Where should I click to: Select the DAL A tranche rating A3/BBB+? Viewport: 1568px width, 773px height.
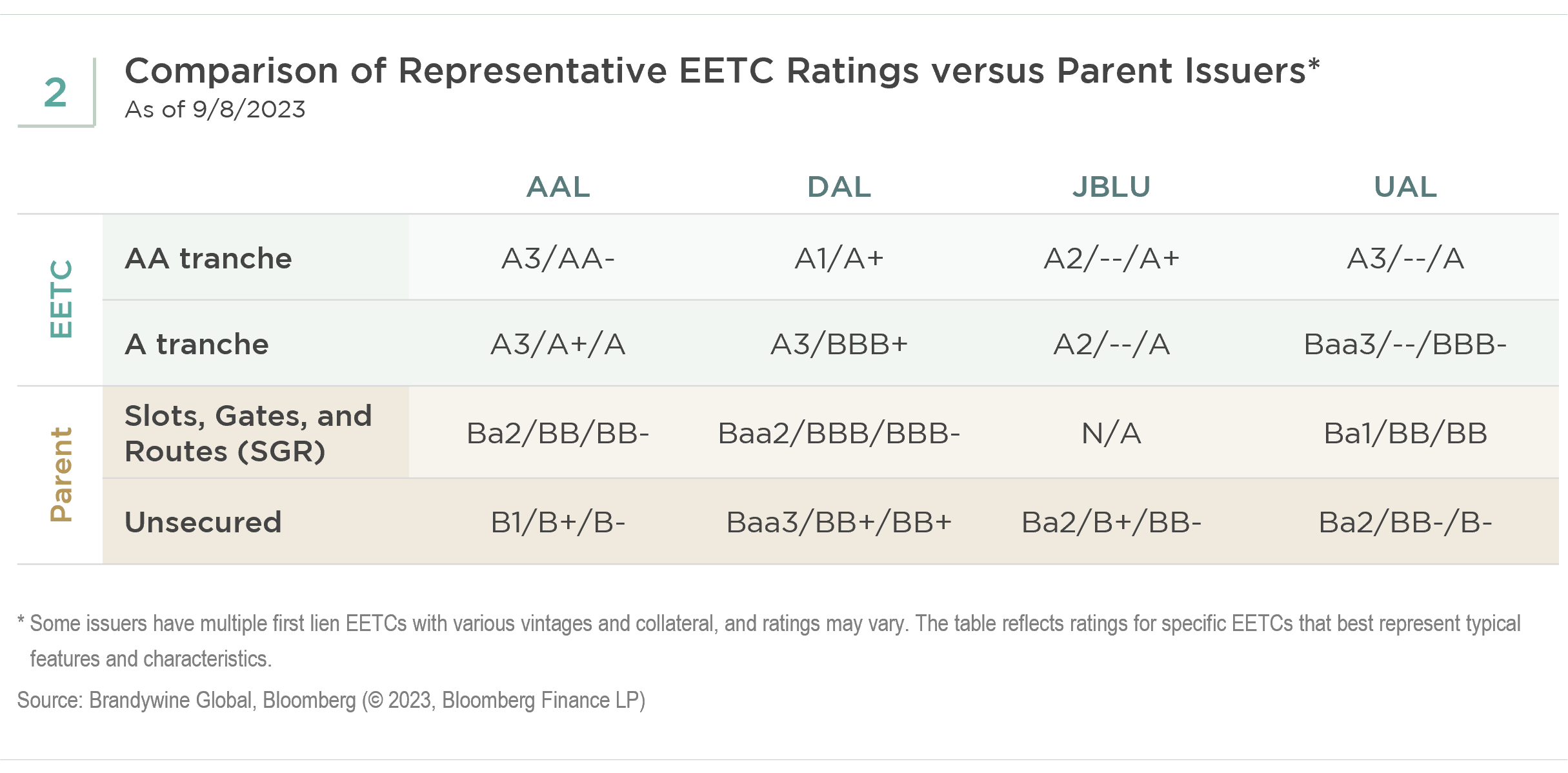tap(839, 345)
